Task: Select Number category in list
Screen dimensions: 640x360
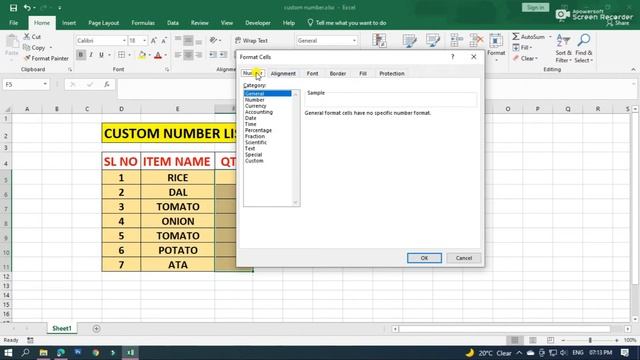Action: (255, 100)
